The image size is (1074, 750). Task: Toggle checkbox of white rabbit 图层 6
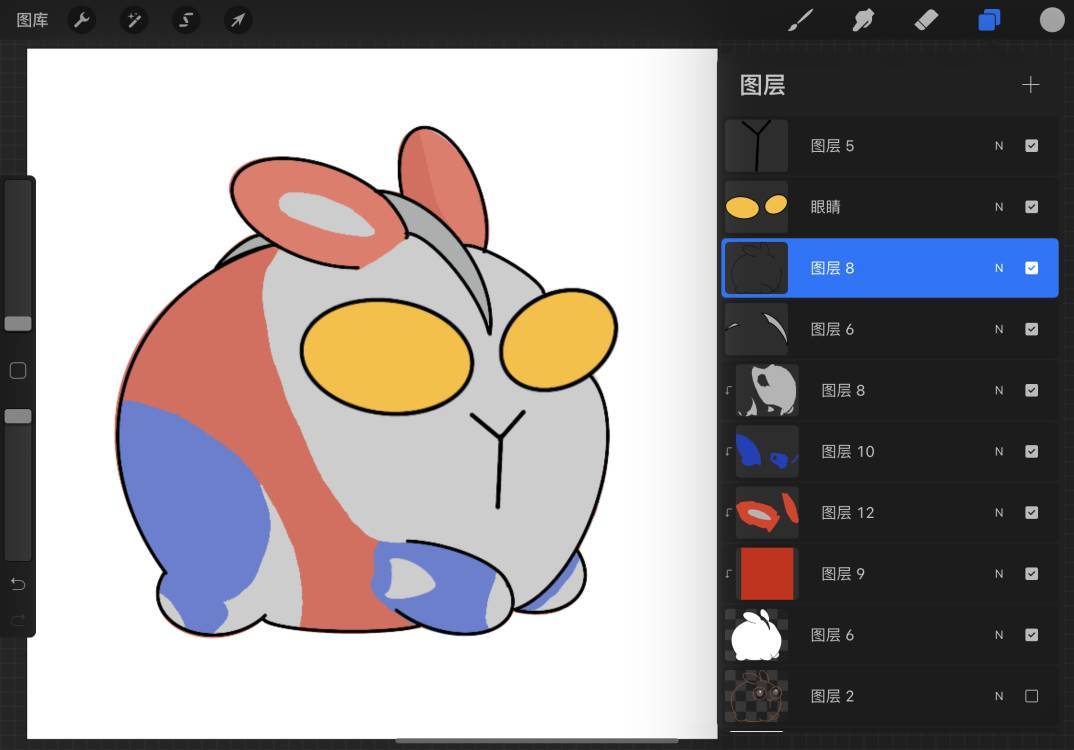click(x=1032, y=635)
